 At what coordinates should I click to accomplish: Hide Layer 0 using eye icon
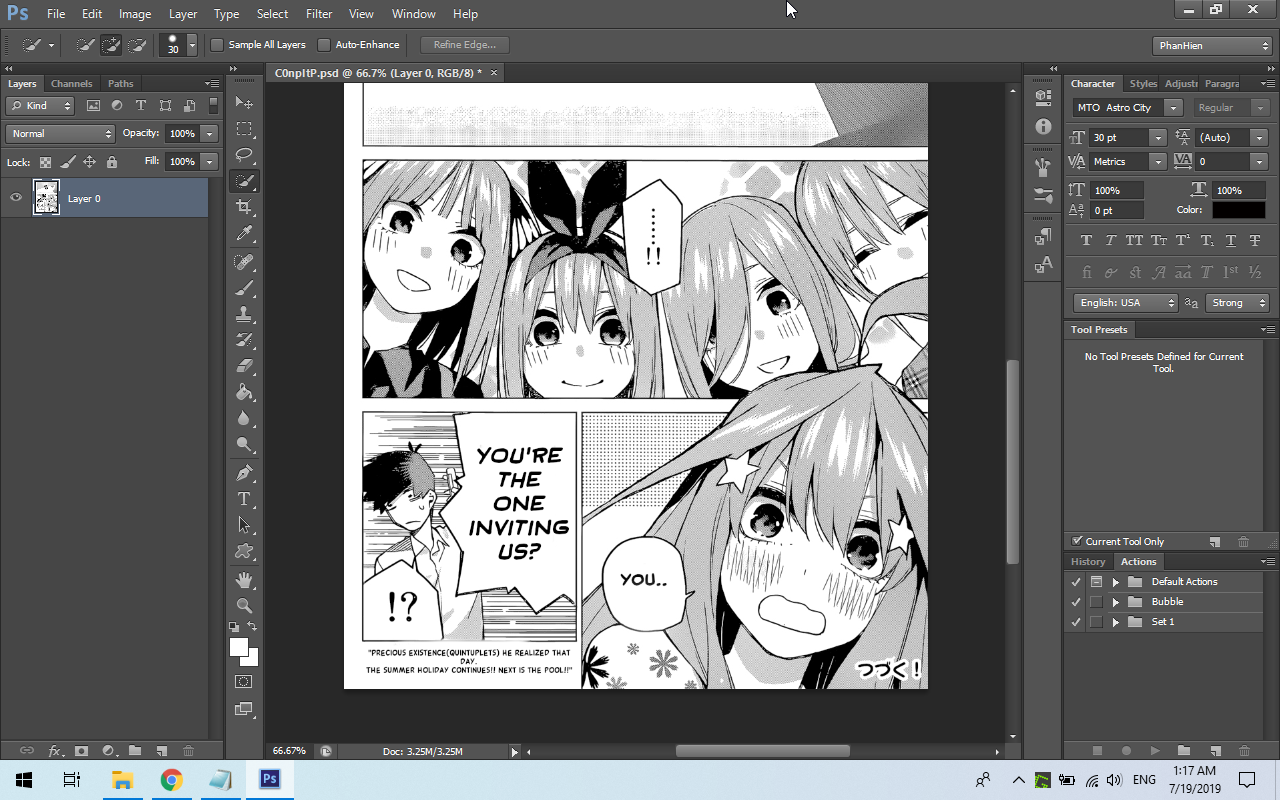(15, 198)
